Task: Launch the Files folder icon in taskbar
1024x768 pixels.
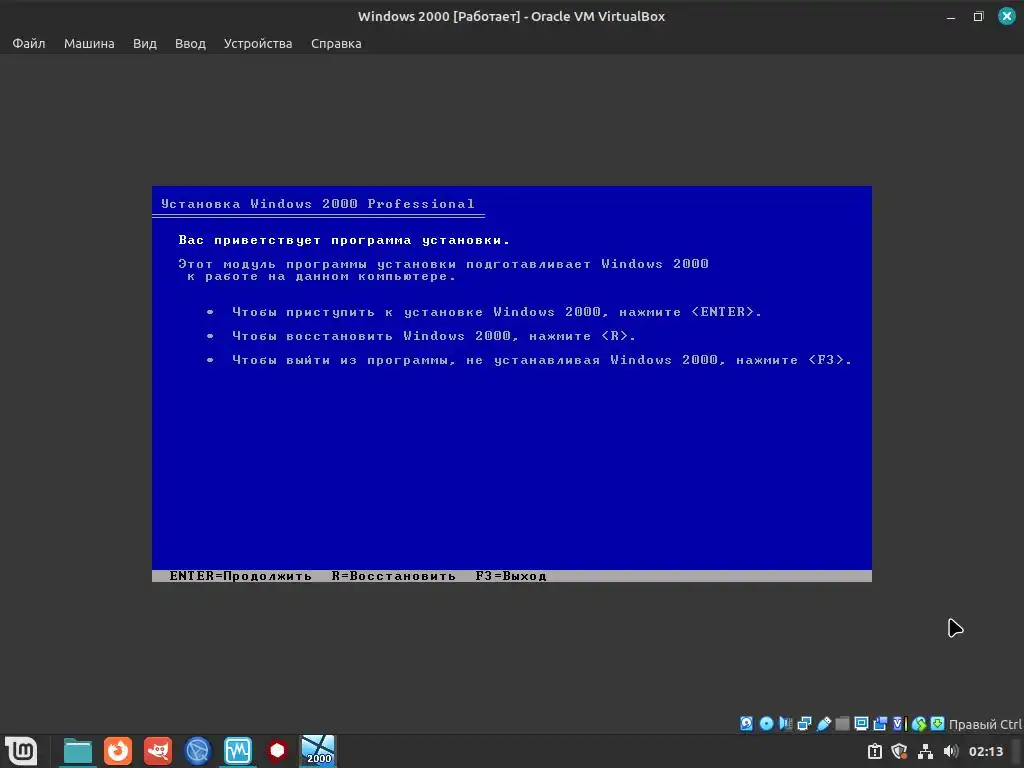Action: pyautogui.click(x=78, y=751)
